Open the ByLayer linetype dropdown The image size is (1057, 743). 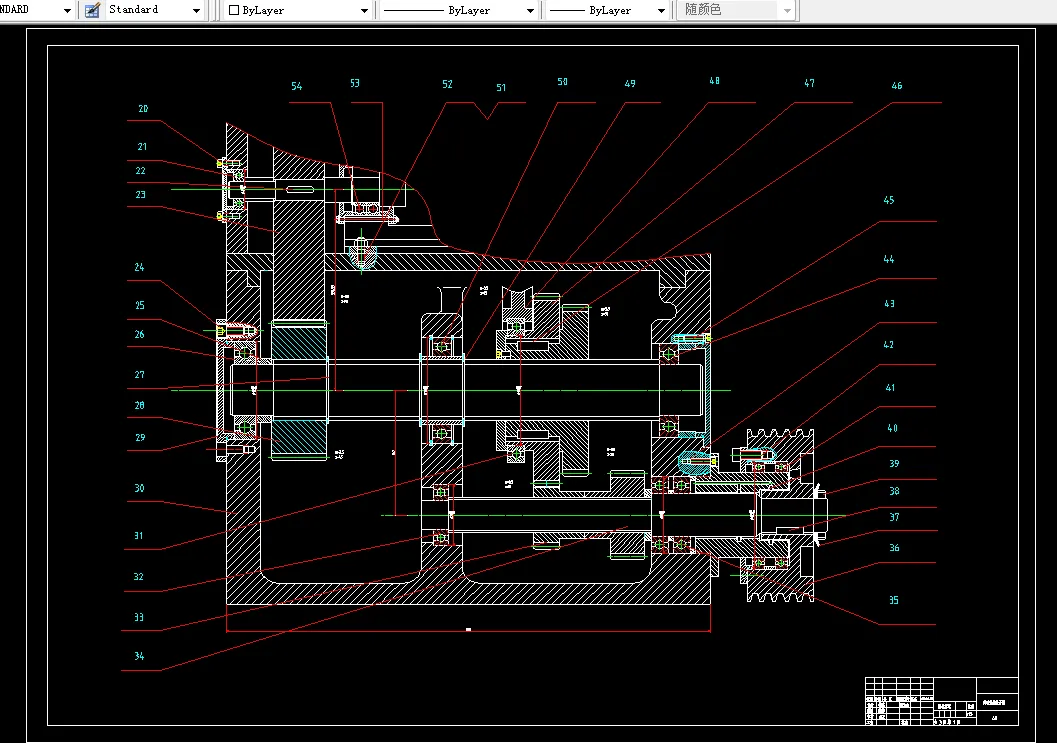[x=458, y=10]
